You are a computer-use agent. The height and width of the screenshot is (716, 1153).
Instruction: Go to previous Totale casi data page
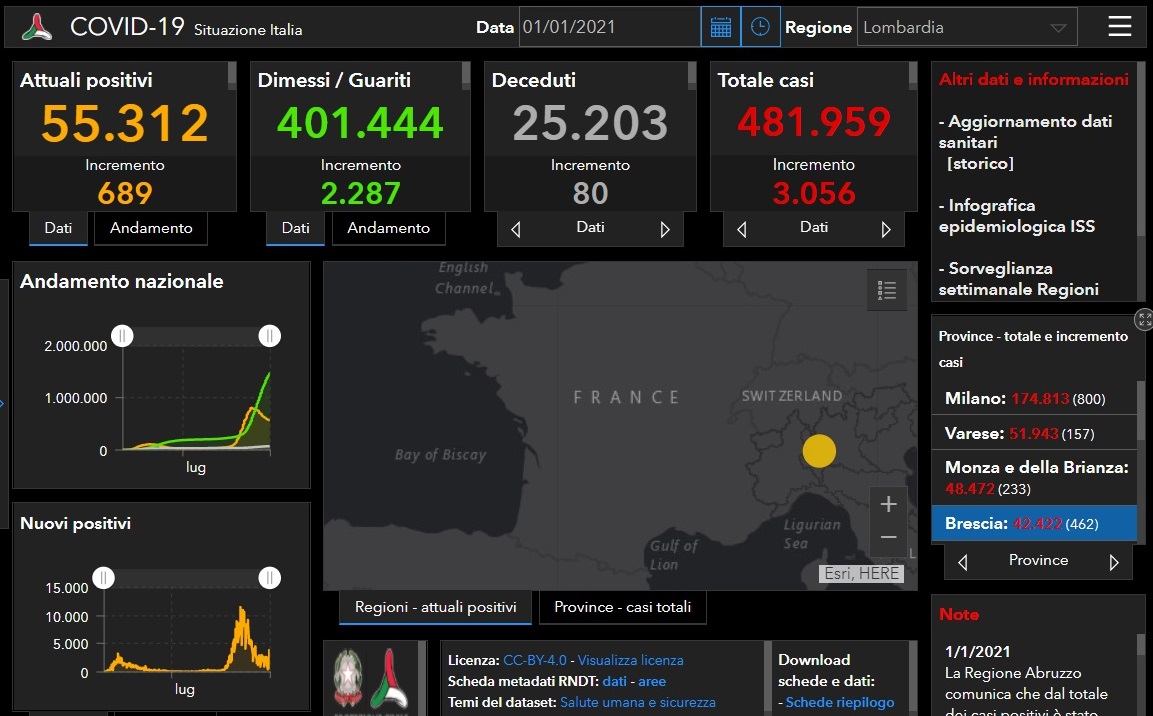point(741,229)
